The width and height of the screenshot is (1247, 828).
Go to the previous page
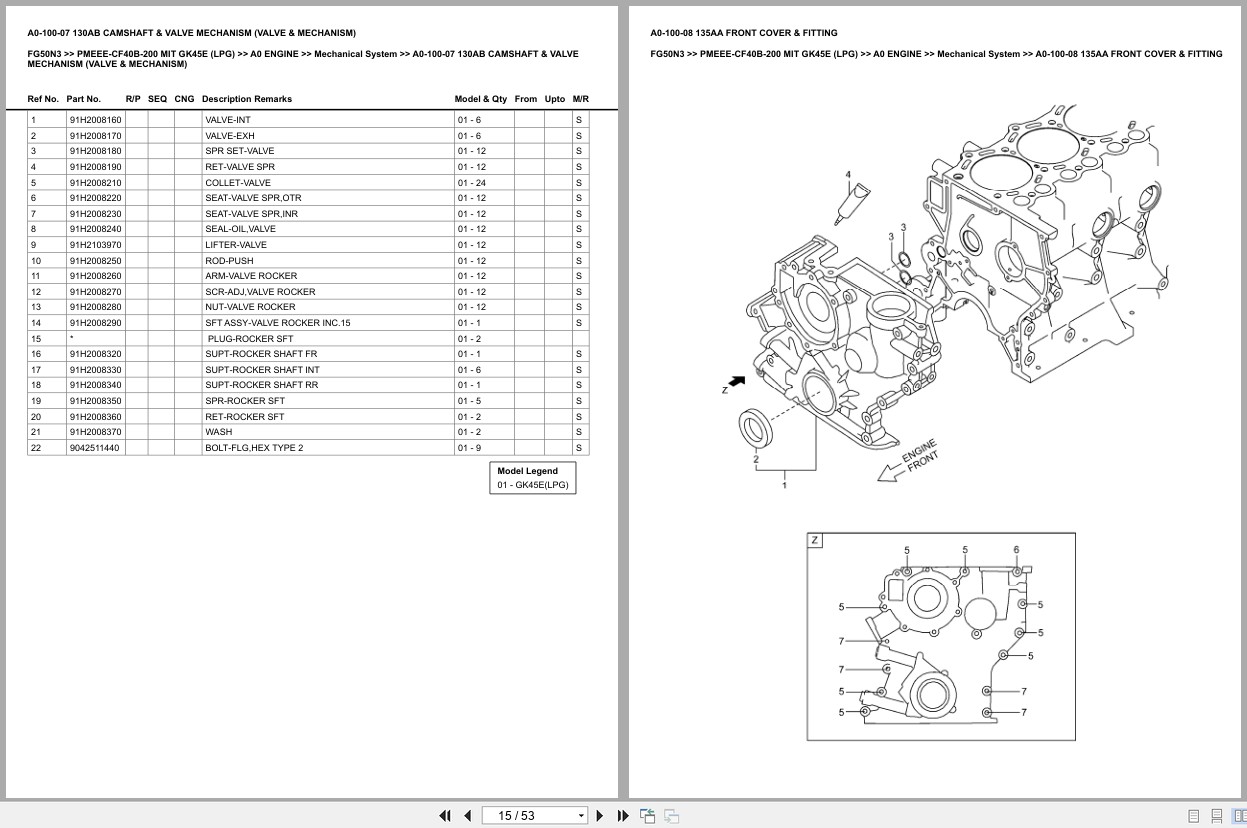click(x=467, y=816)
